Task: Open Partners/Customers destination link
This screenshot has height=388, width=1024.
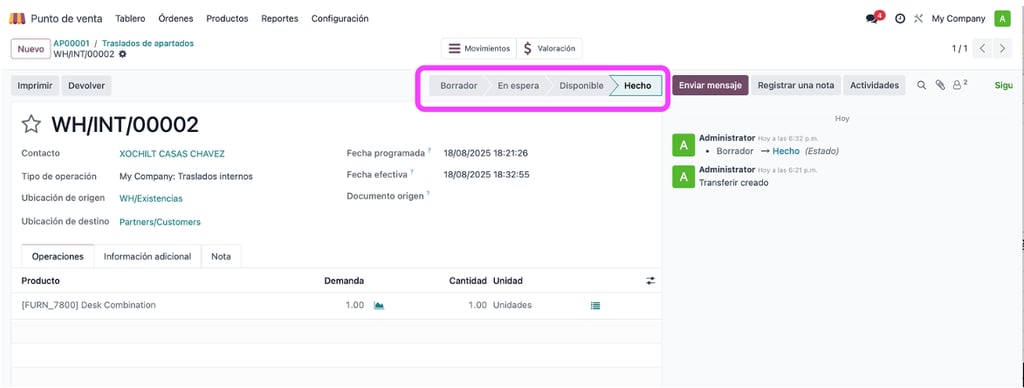Action: point(160,222)
